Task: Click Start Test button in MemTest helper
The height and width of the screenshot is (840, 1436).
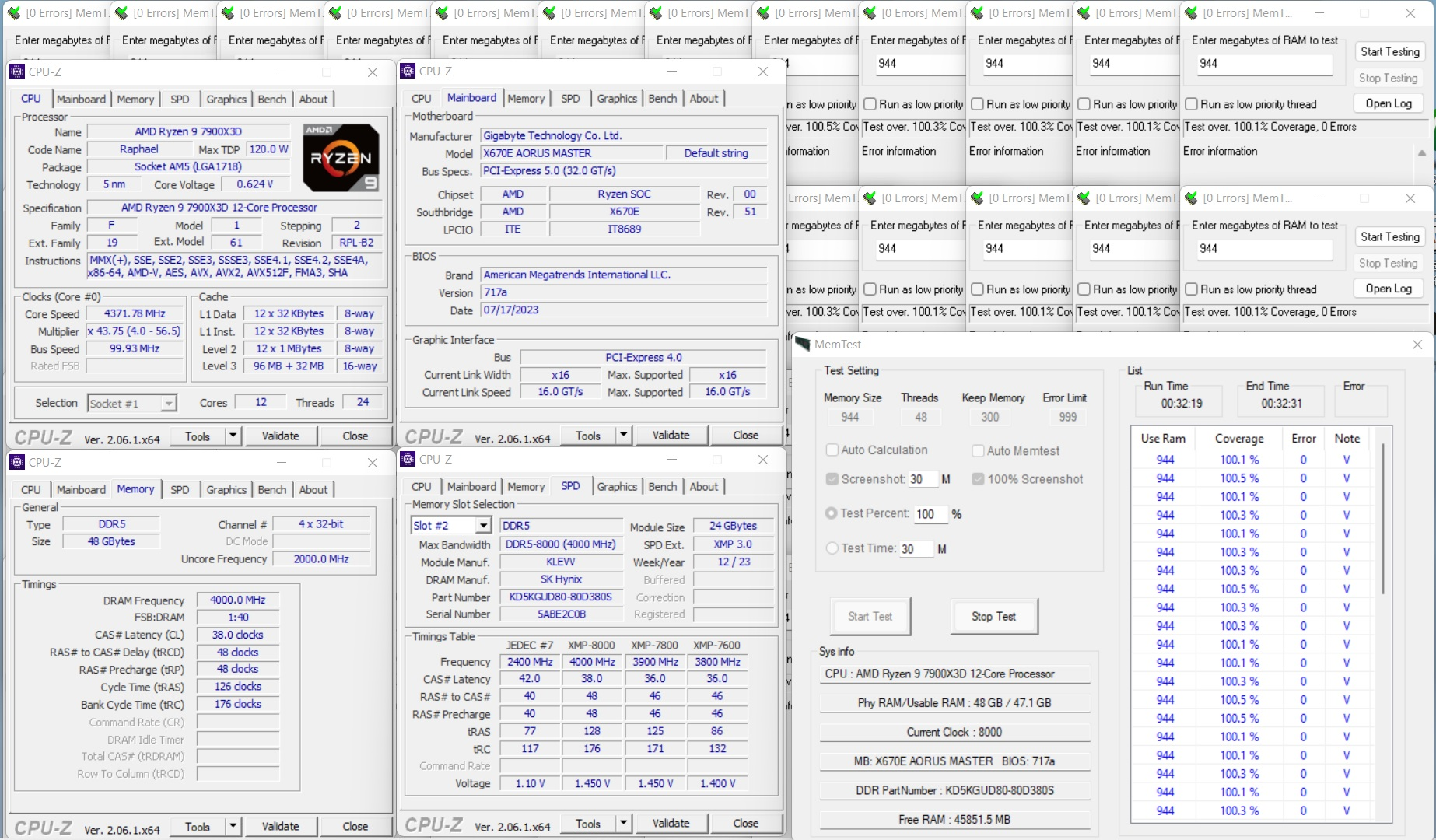Action: point(870,616)
